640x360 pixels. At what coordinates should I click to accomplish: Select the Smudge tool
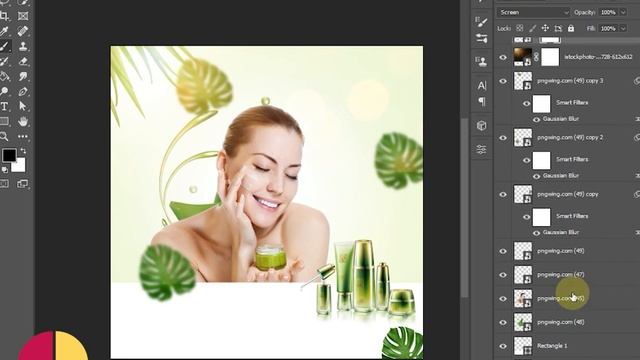tap(23, 76)
